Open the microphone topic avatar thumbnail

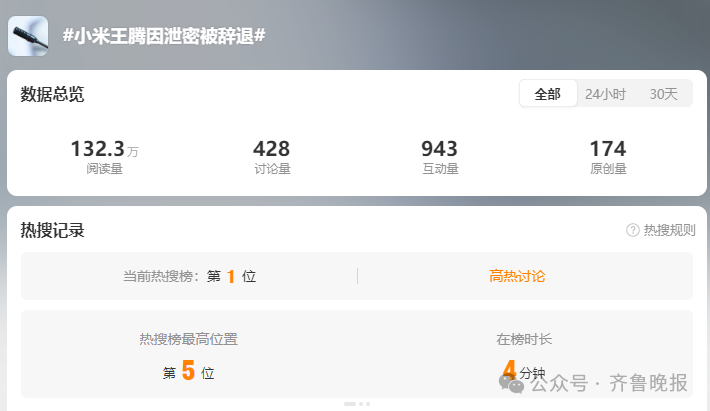[x=28, y=36]
